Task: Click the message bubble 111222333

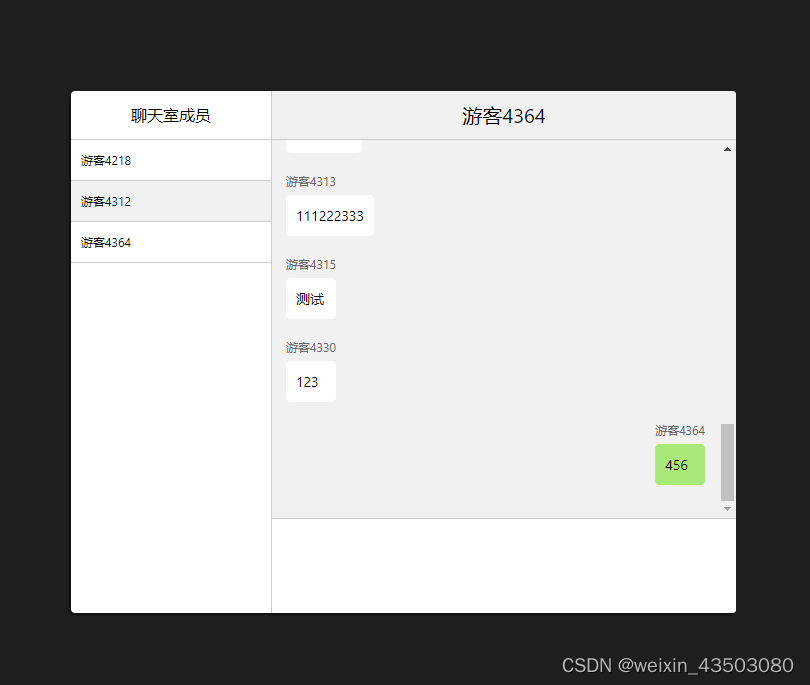Action: 330,215
